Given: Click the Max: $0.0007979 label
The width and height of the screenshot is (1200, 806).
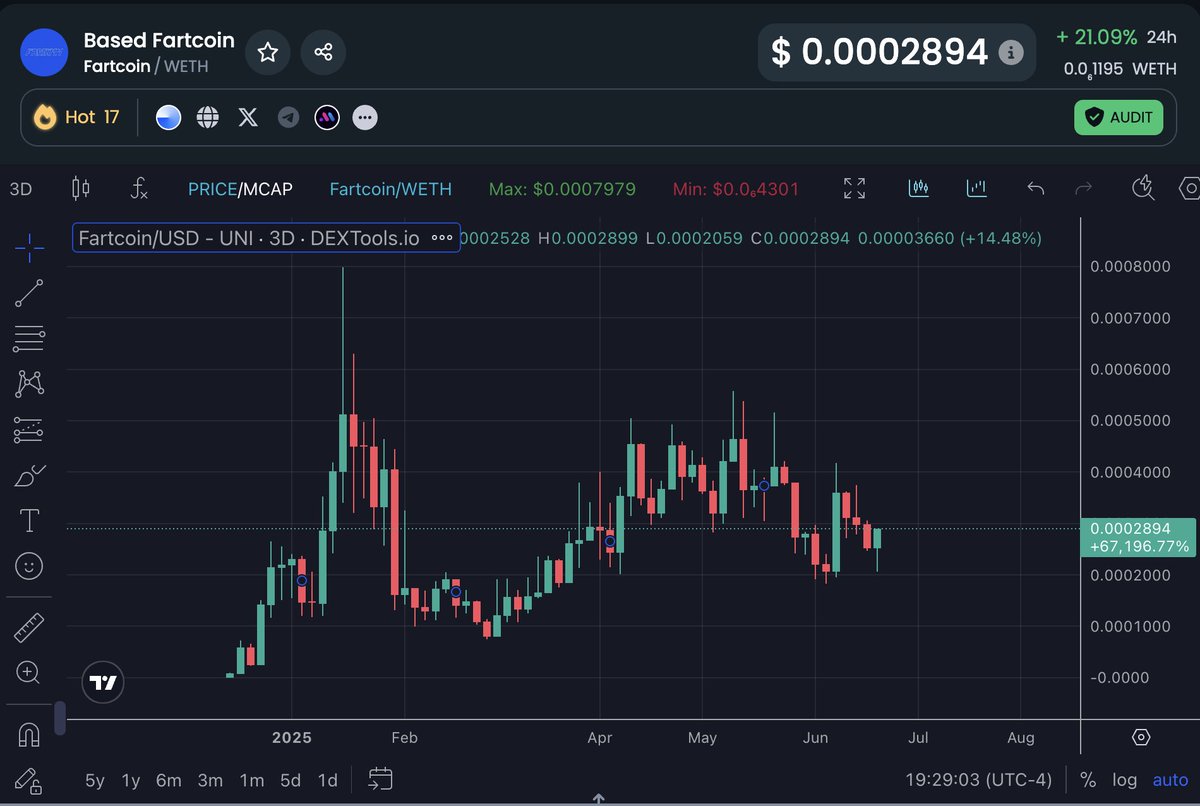Looking at the screenshot, I should click(x=562, y=188).
